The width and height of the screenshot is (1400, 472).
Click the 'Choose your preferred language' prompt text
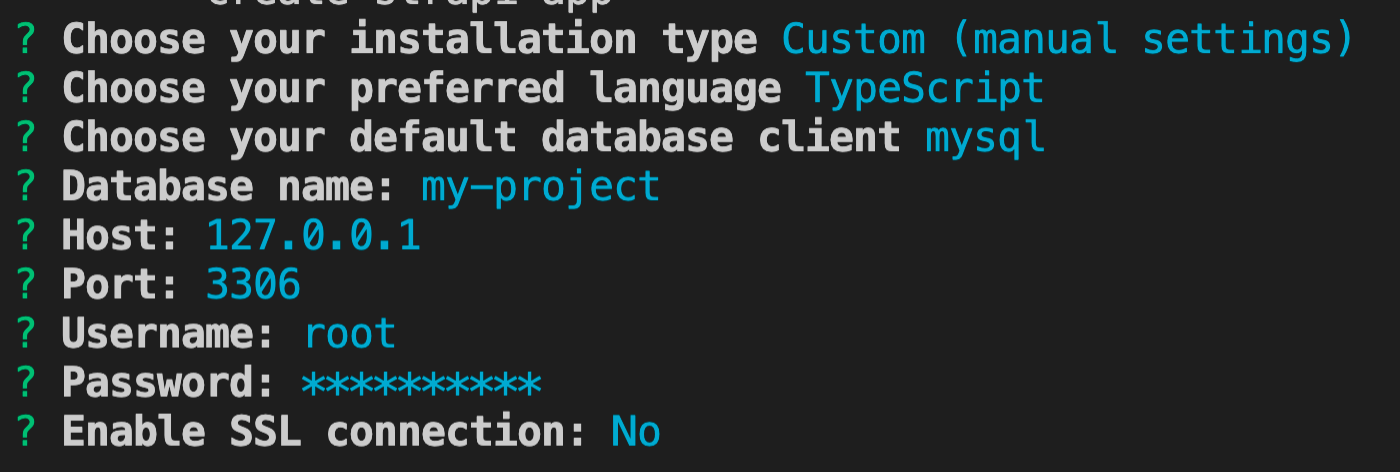click(421, 90)
